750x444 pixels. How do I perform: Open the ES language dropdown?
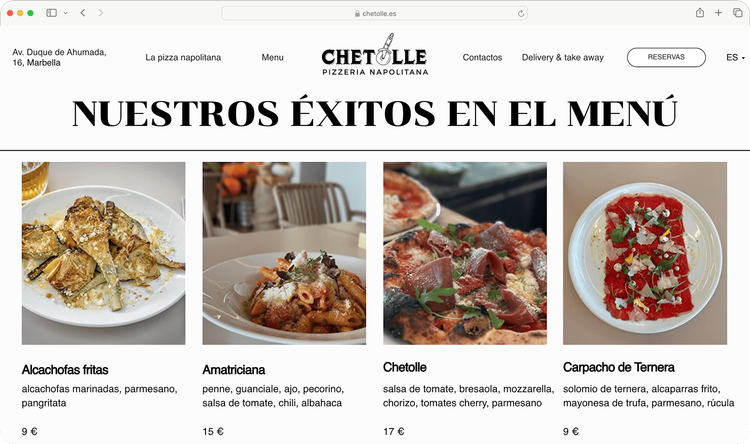tap(735, 57)
